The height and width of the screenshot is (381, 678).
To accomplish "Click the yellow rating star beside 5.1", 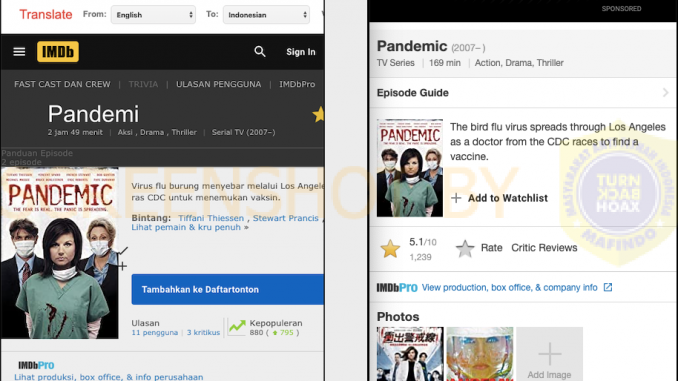I will [390, 249].
